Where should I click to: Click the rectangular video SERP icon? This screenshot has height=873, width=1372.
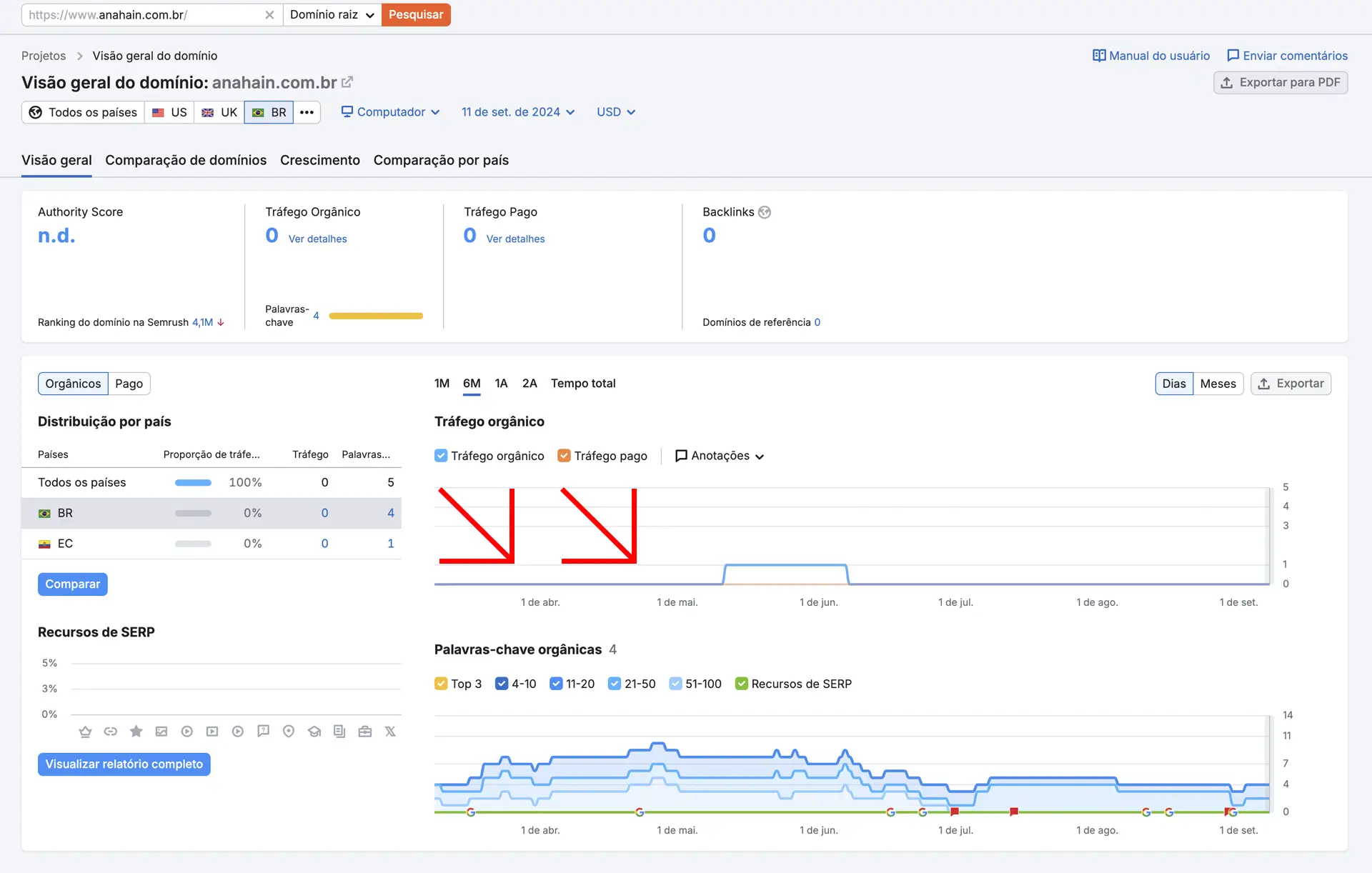(x=212, y=732)
